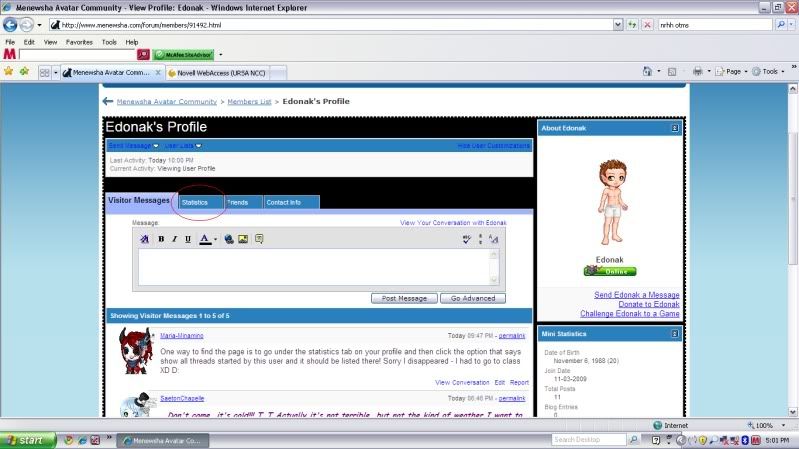This screenshot has width=799, height=449.
Task: Open the Page menu dropdown
Action: (731, 72)
